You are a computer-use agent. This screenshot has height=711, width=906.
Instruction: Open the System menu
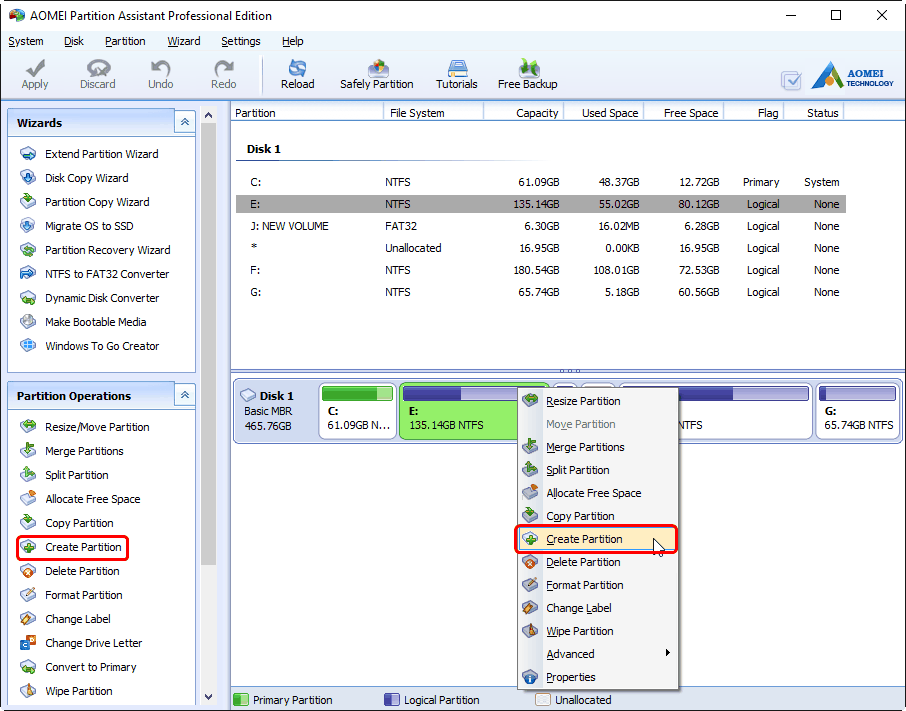[26, 41]
